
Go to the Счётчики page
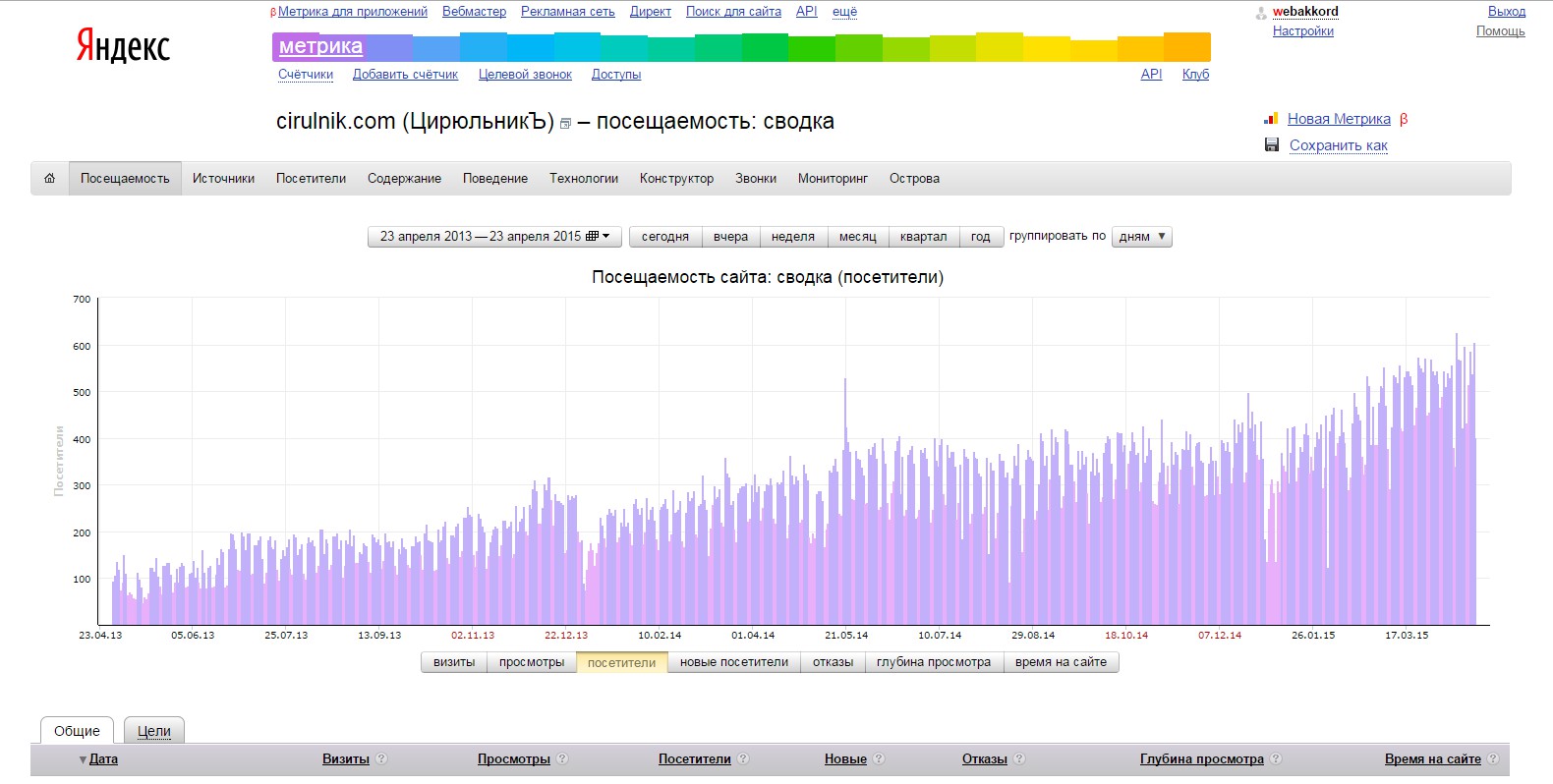(306, 75)
